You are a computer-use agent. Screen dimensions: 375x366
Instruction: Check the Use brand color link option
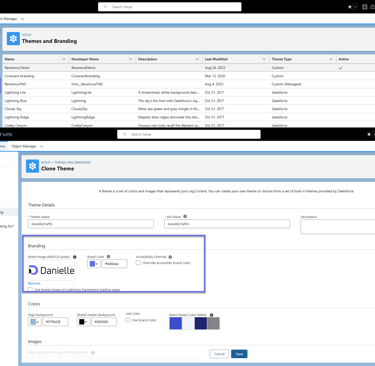128,320
